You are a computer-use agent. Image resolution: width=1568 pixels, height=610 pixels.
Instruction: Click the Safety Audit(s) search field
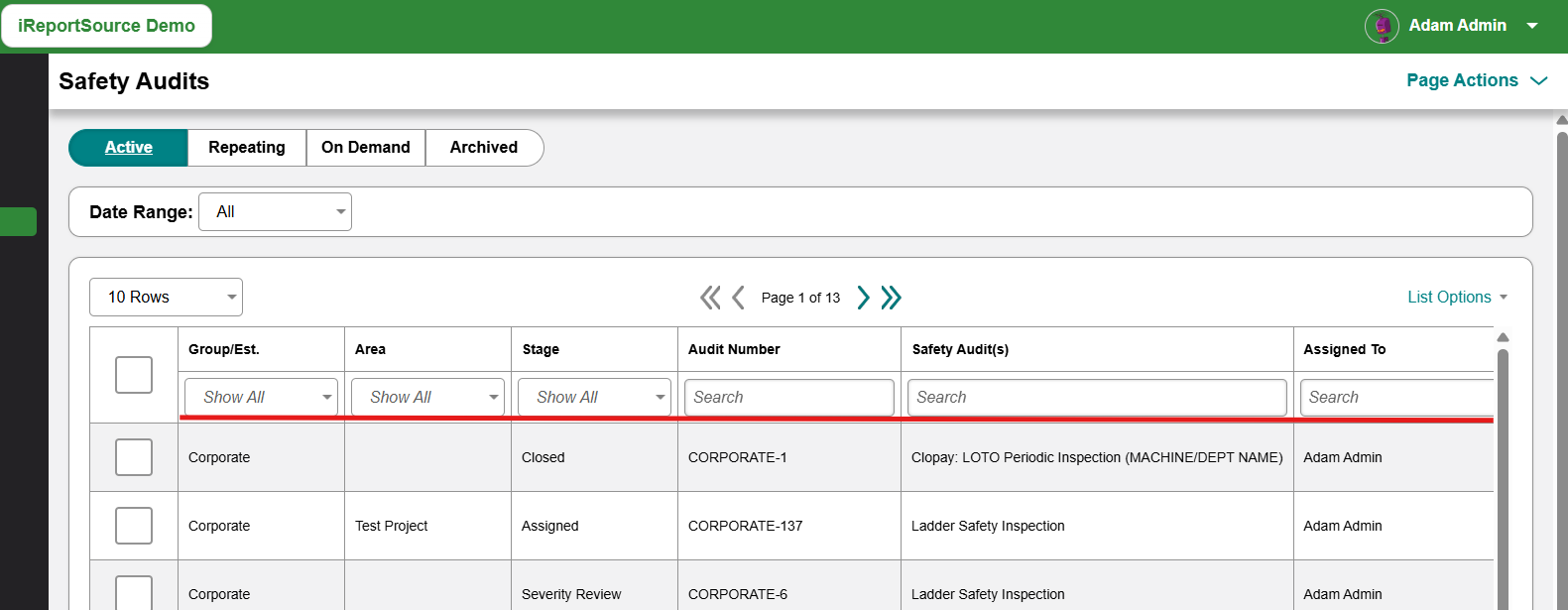[x=1097, y=397]
